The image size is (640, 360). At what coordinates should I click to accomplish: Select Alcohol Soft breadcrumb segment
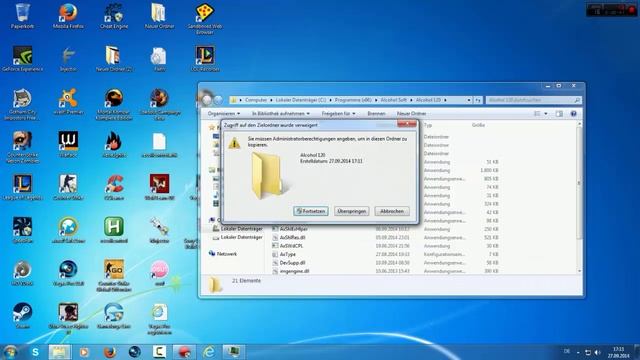click(x=393, y=100)
